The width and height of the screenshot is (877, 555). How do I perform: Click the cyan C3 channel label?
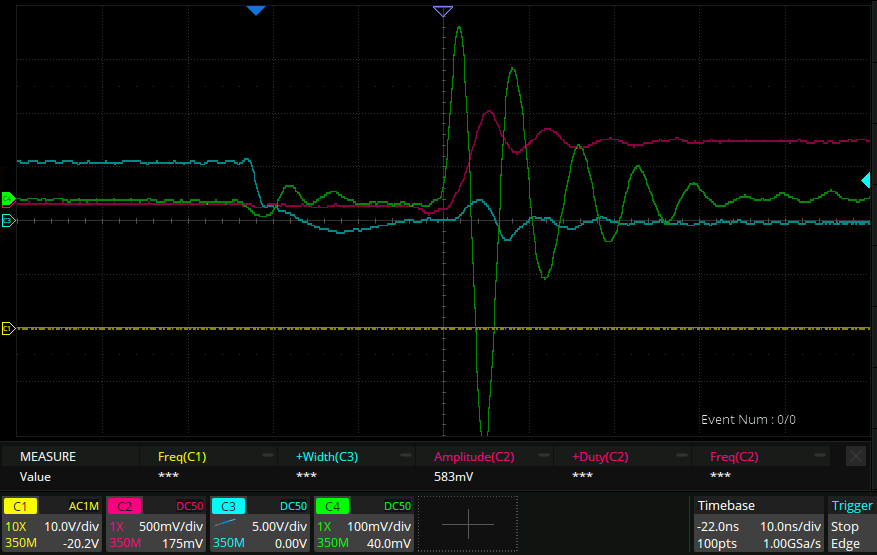pyautogui.click(x=228, y=507)
